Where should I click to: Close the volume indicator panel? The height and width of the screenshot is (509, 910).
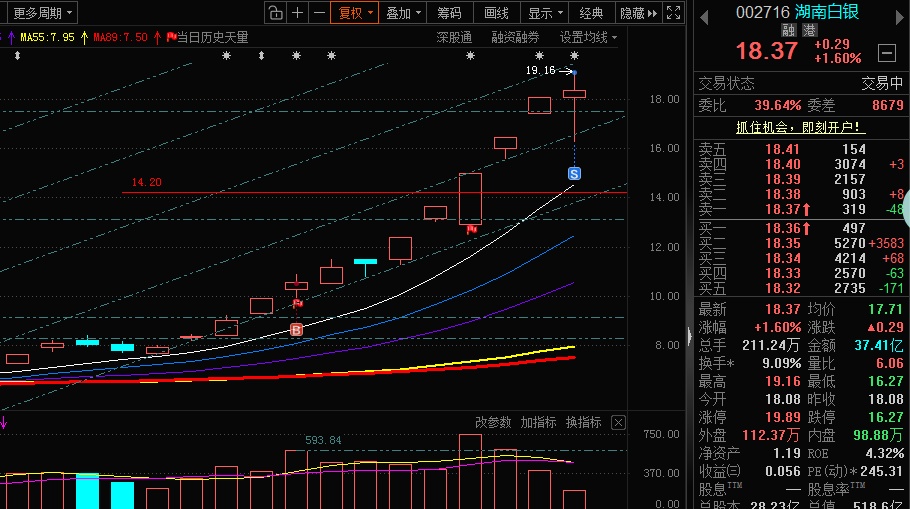click(x=618, y=423)
